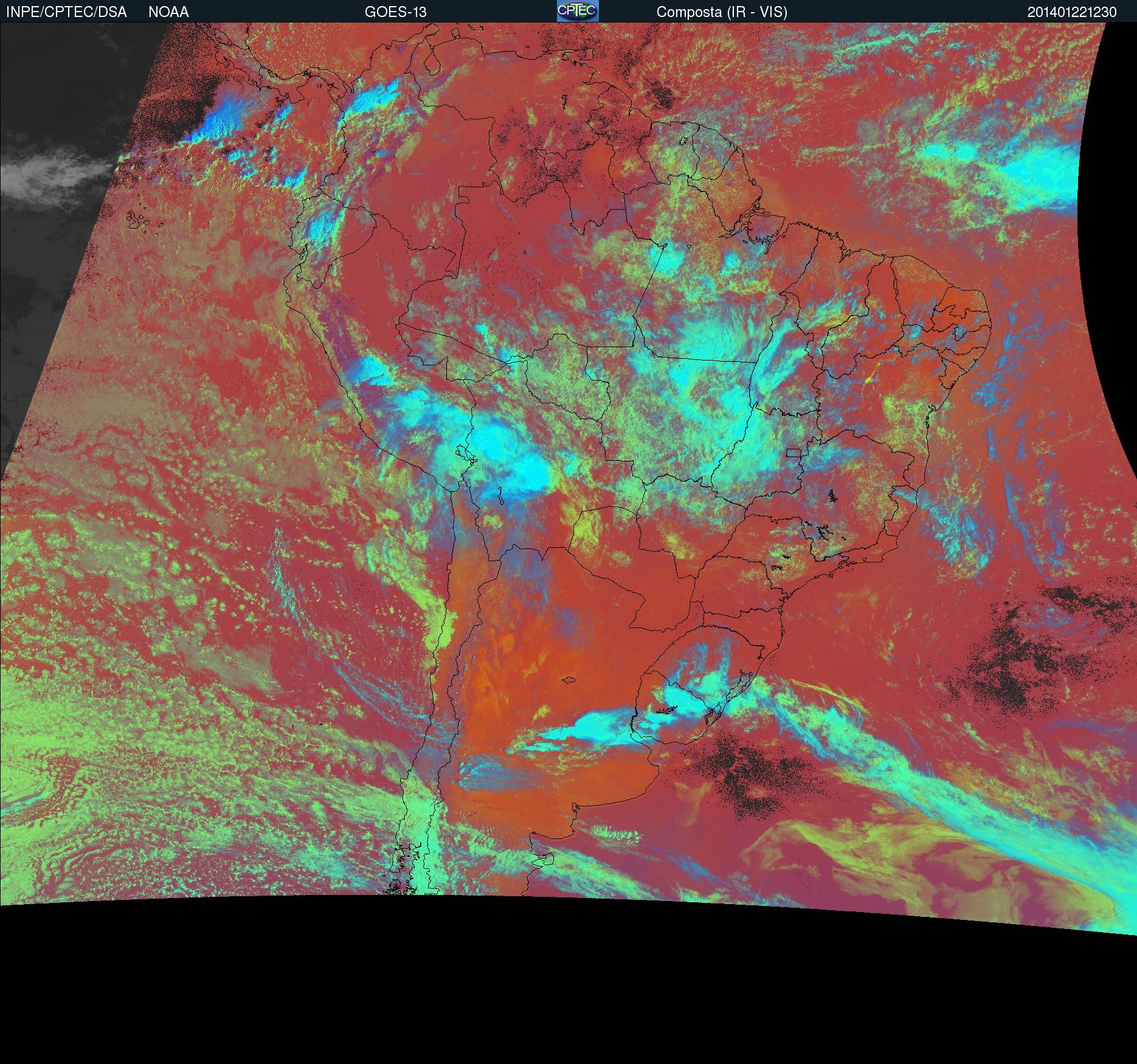Select the INPE/CPTEC/DSA header label
1137x1064 pixels.
66,12
